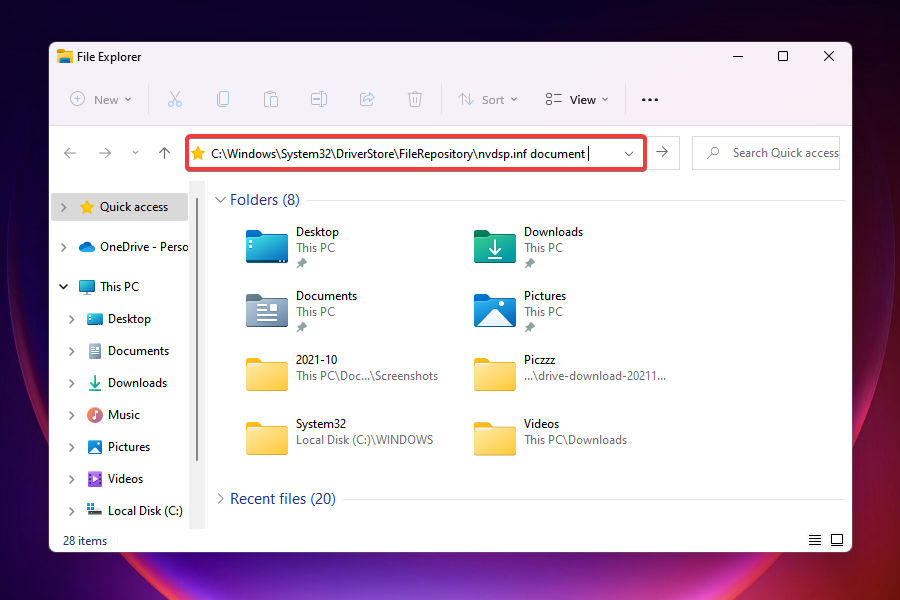This screenshot has height=600, width=900.
Task: Click the Share icon in the toolbar
Action: click(x=367, y=99)
